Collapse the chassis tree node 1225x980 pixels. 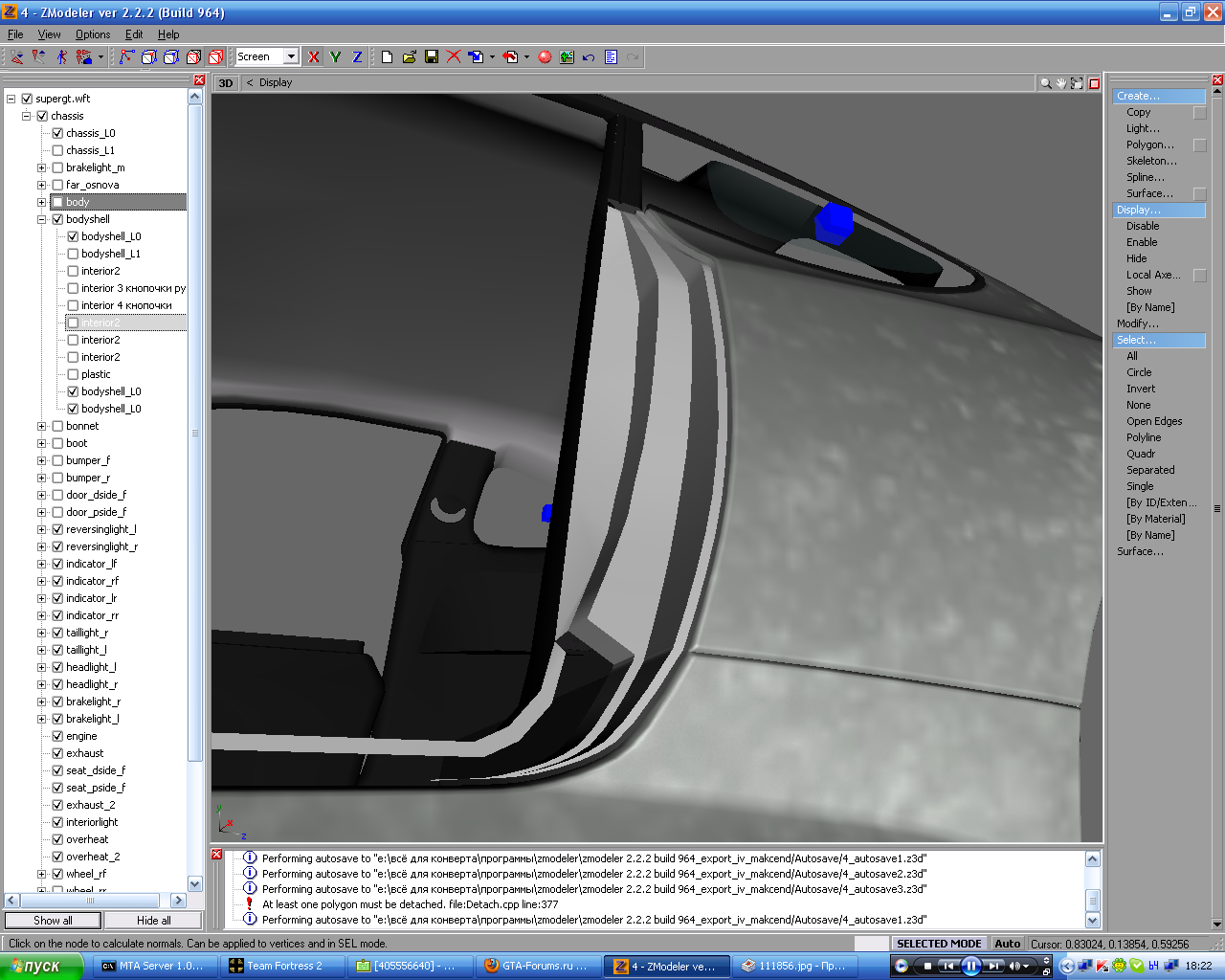coord(27,116)
